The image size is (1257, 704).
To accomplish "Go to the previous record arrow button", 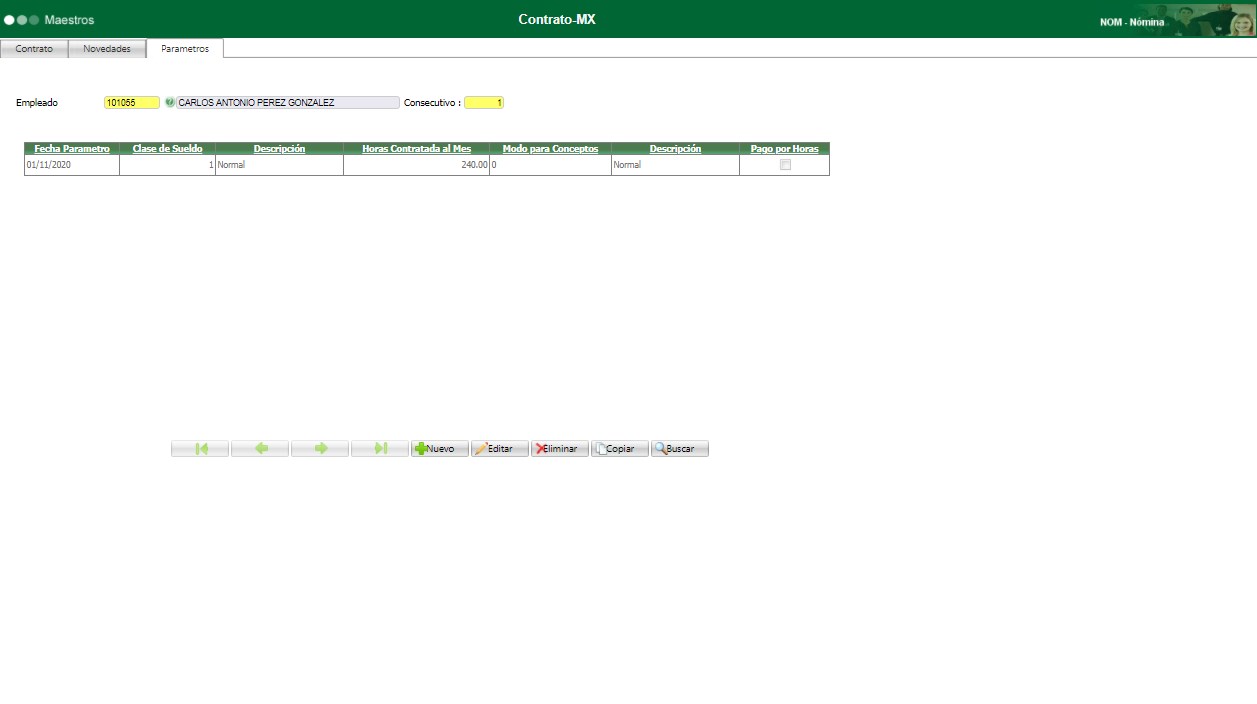I will [x=260, y=449].
